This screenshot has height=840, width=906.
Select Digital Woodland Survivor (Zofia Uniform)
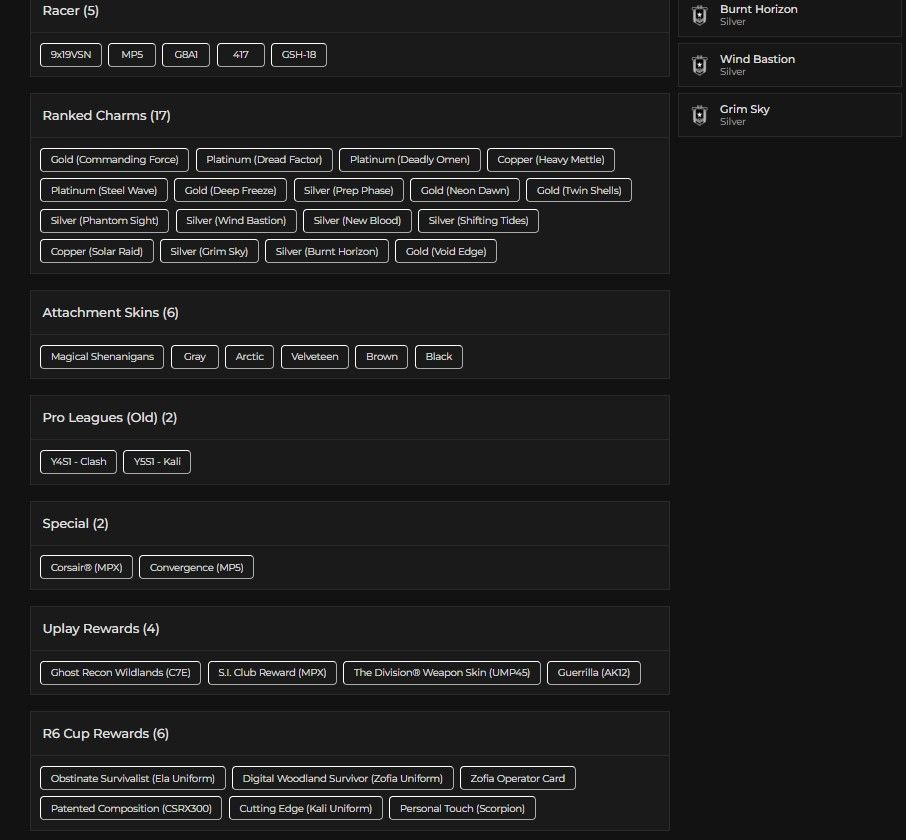[x=343, y=778]
